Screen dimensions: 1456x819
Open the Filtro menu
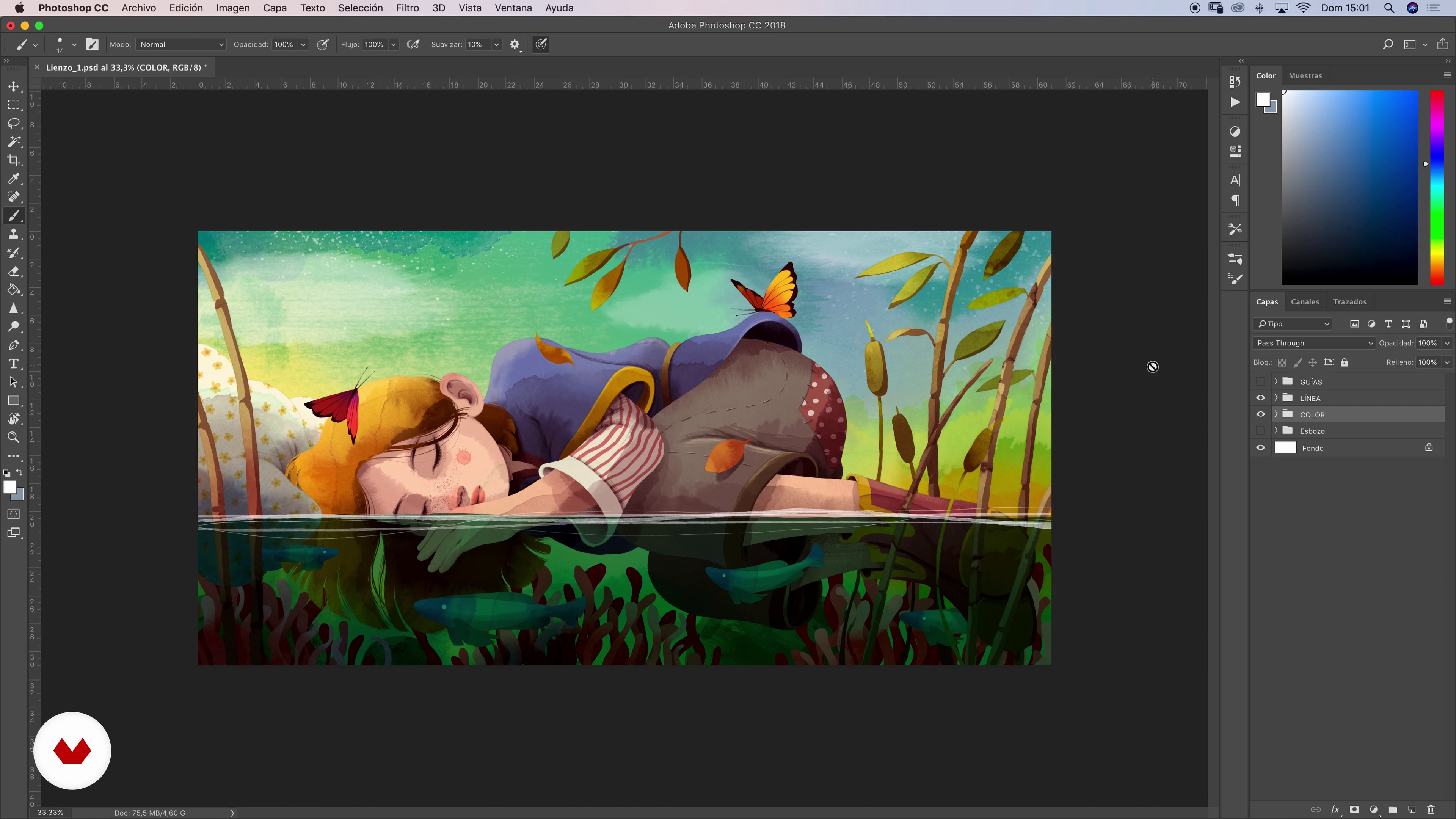(x=407, y=8)
